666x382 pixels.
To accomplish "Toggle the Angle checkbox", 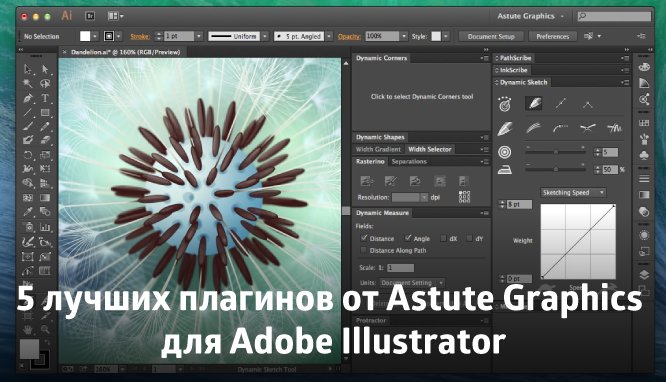I will [408, 238].
